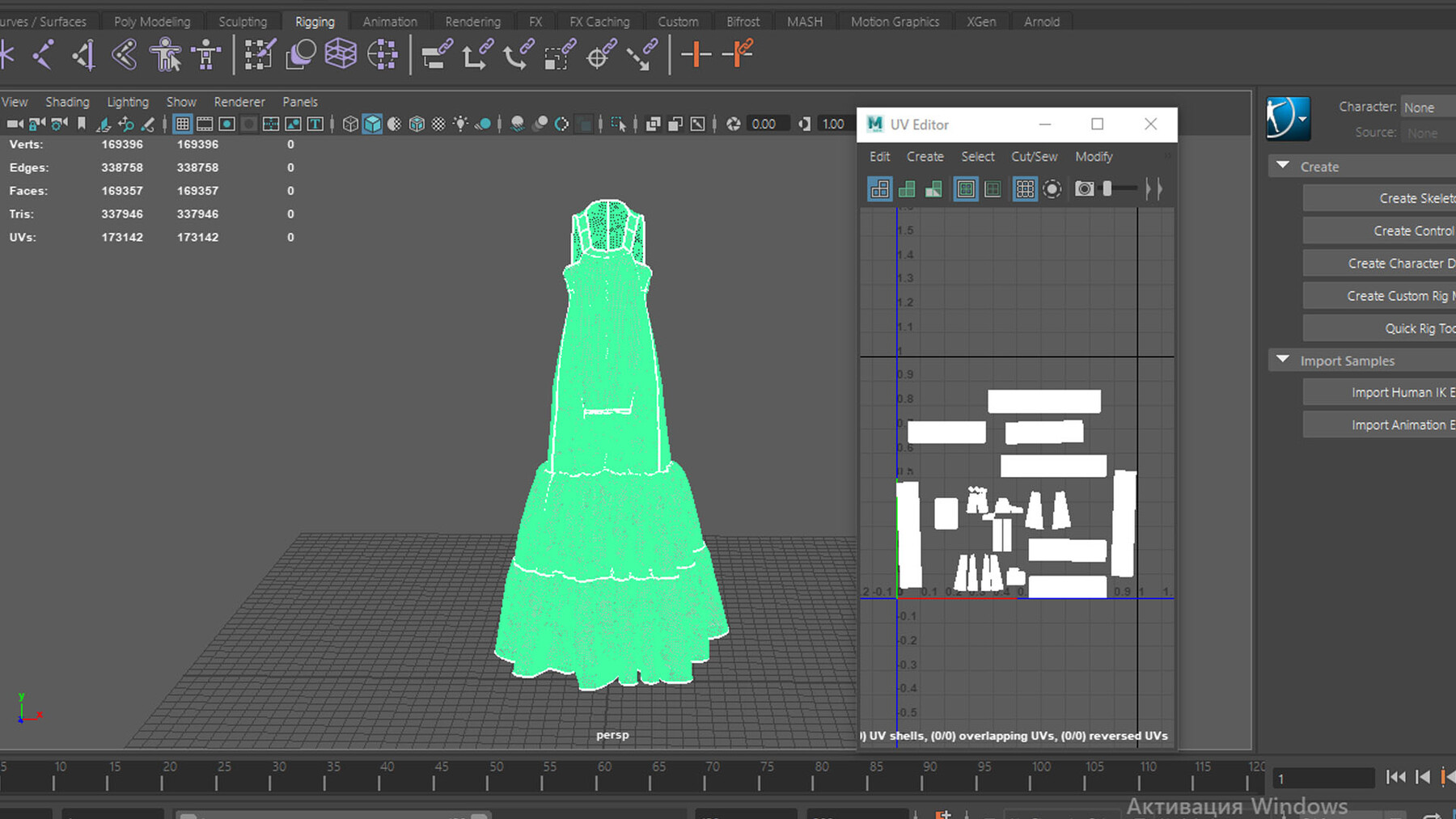Toggle Wireframe shading in viewport toolbar

click(350, 124)
